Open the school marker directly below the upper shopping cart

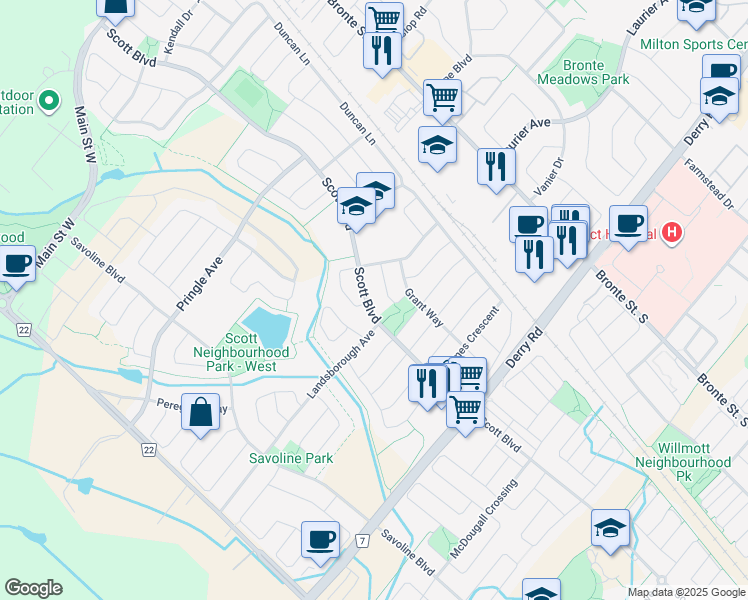(437, 146)
